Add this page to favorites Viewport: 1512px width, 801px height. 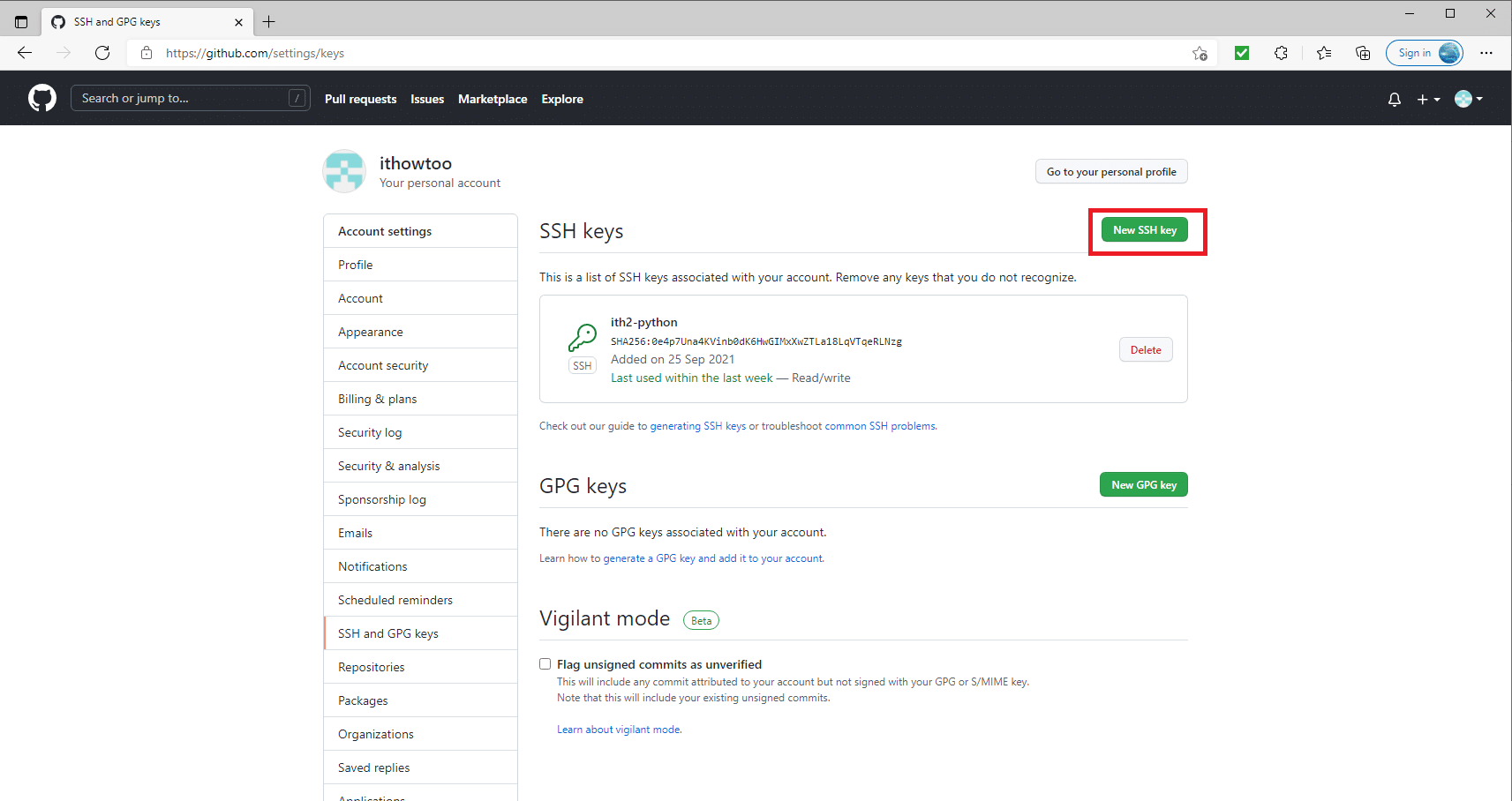1199,53
